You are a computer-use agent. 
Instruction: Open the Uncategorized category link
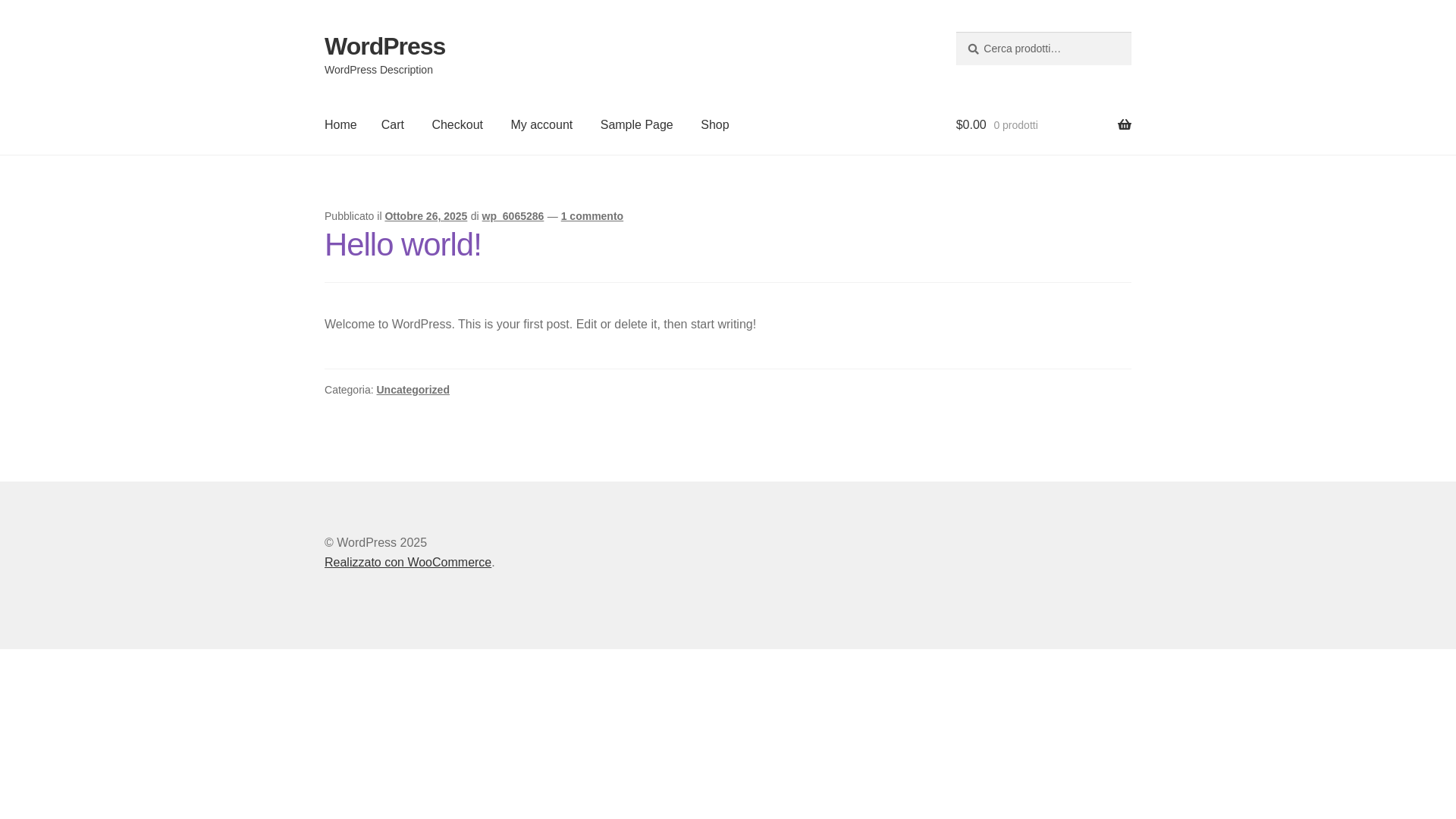413,390
